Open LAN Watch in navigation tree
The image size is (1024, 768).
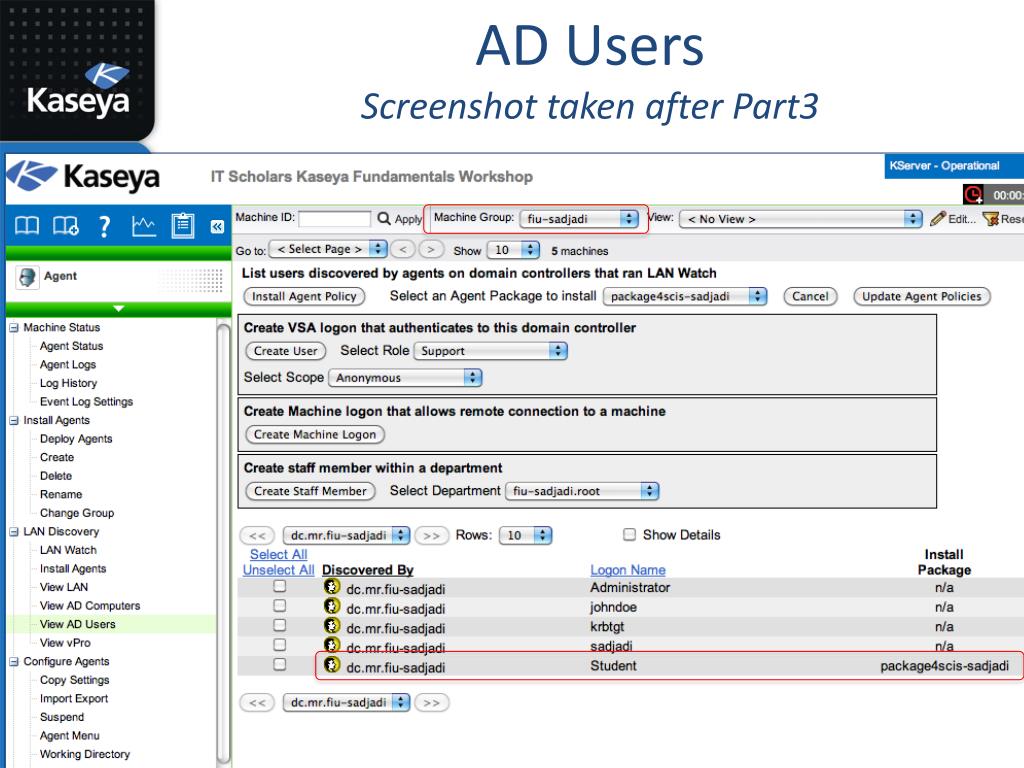[x=68, y=551]
